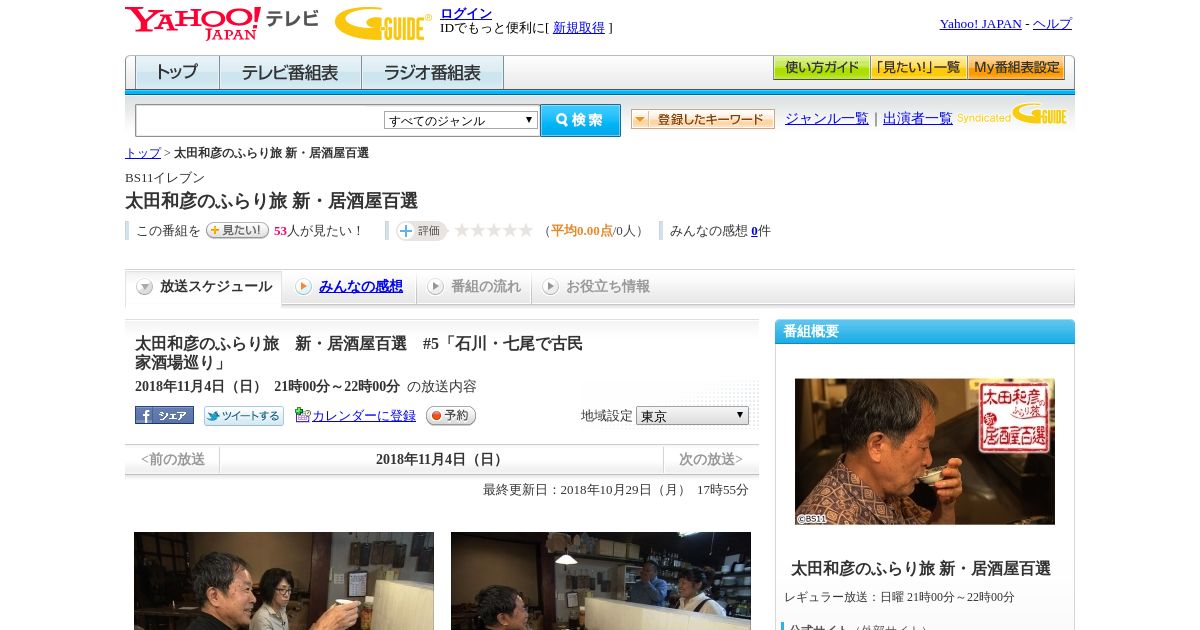Click the play arrow icon beside お役立ち情報

click(x=550, y=287)
